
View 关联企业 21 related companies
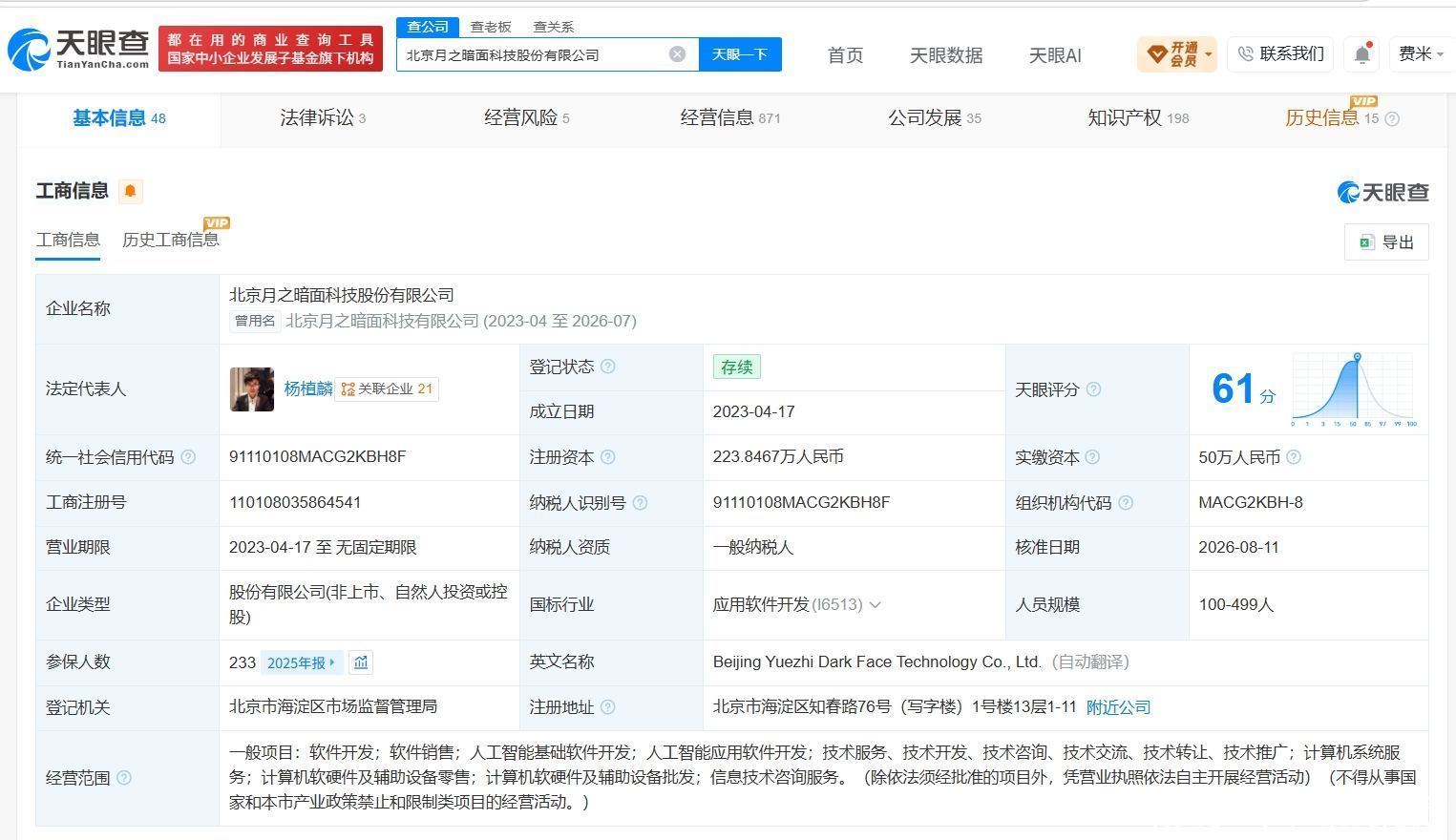[x=387, y=389]
